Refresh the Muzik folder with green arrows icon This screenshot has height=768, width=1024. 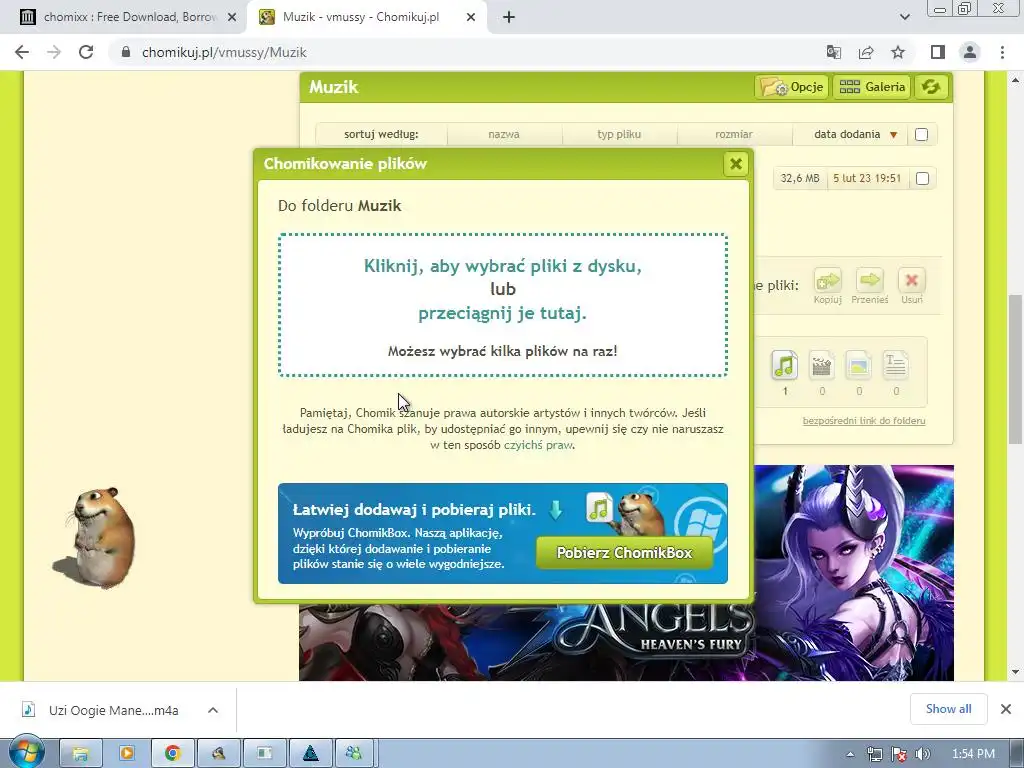931,87
